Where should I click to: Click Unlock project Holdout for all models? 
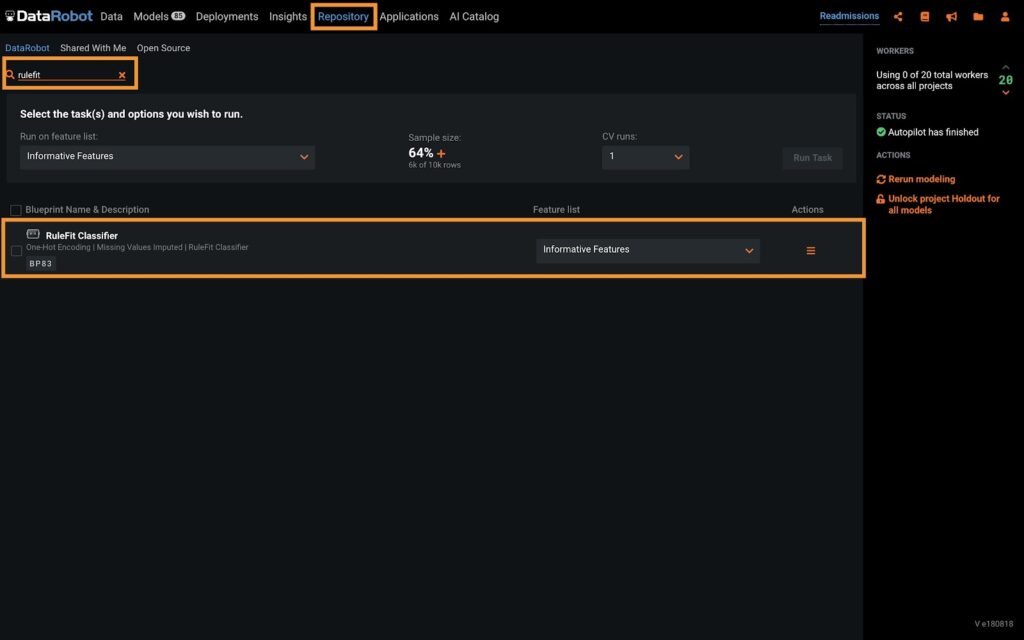[944, 204]
